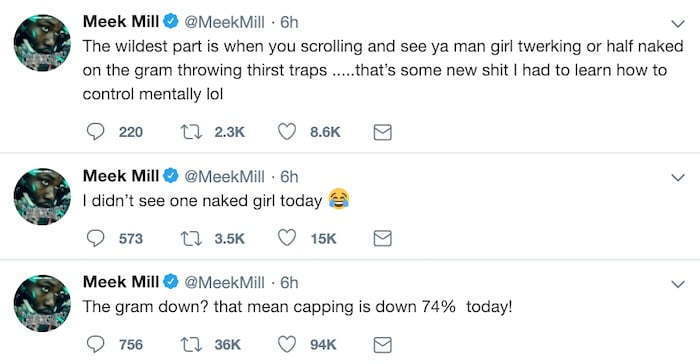Image resolution: width=700 pixels, height=364 pixels.
Task: Reply to the thirst traps tweet
Action: pos(95,132)
